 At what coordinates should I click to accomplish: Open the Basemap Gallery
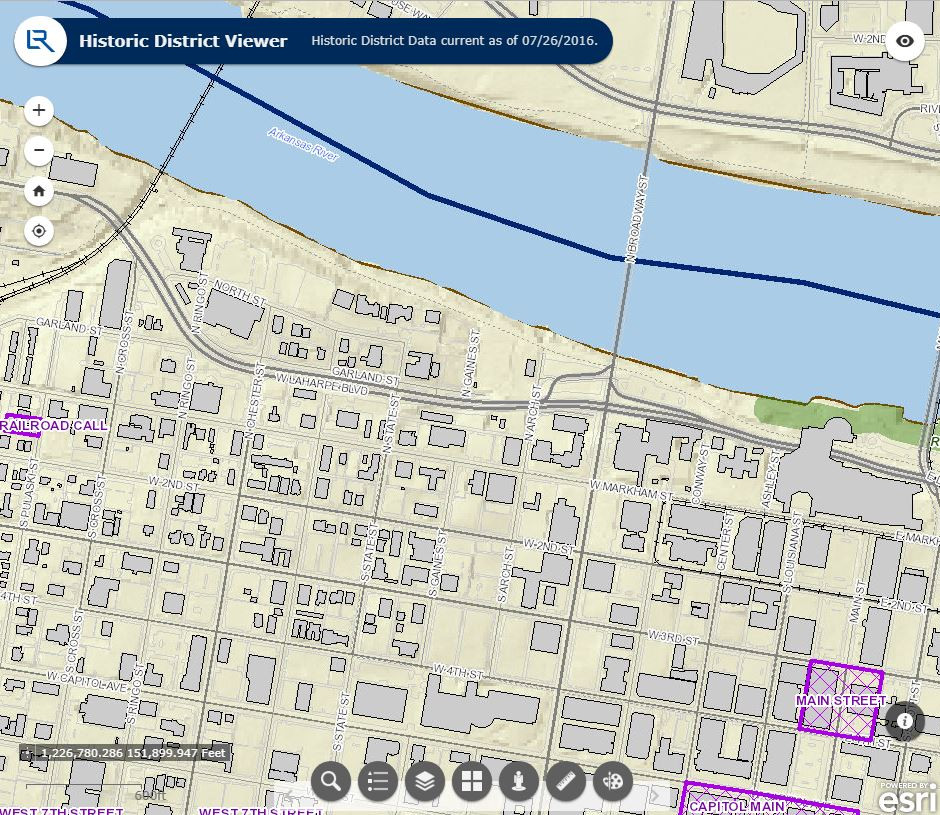(471, 781)
